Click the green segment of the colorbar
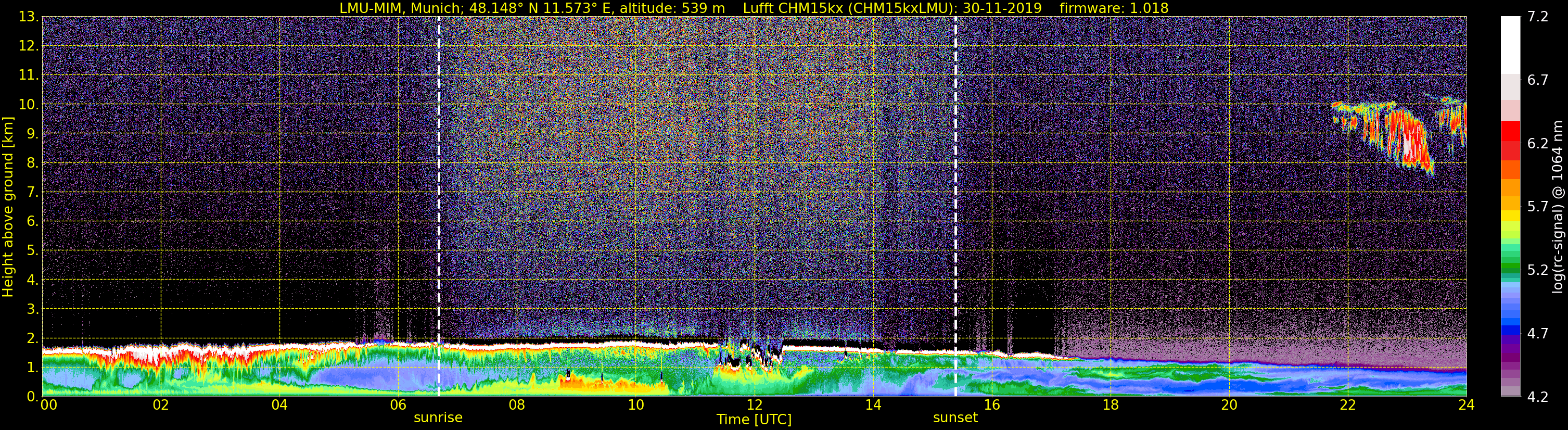Image resolution: width=1568 pixels, height=430 pixels. pos(1510,267)
